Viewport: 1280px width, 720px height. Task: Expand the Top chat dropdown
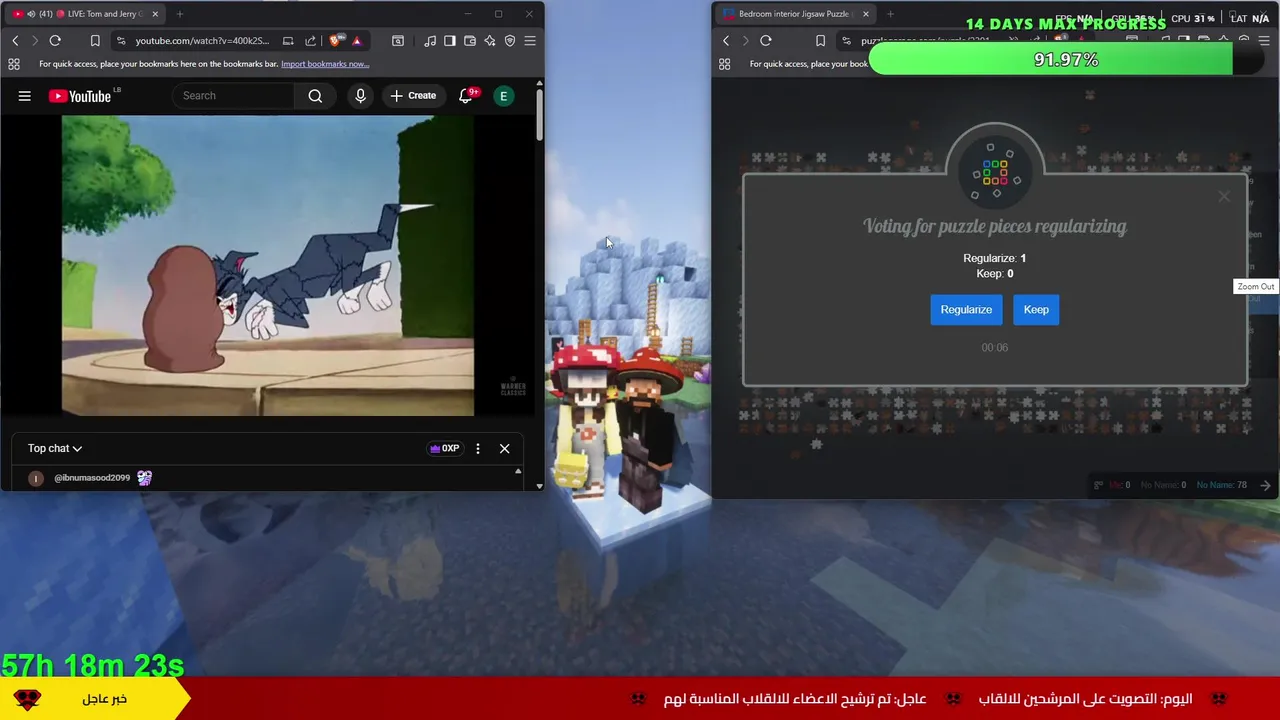tap(55, 448)
